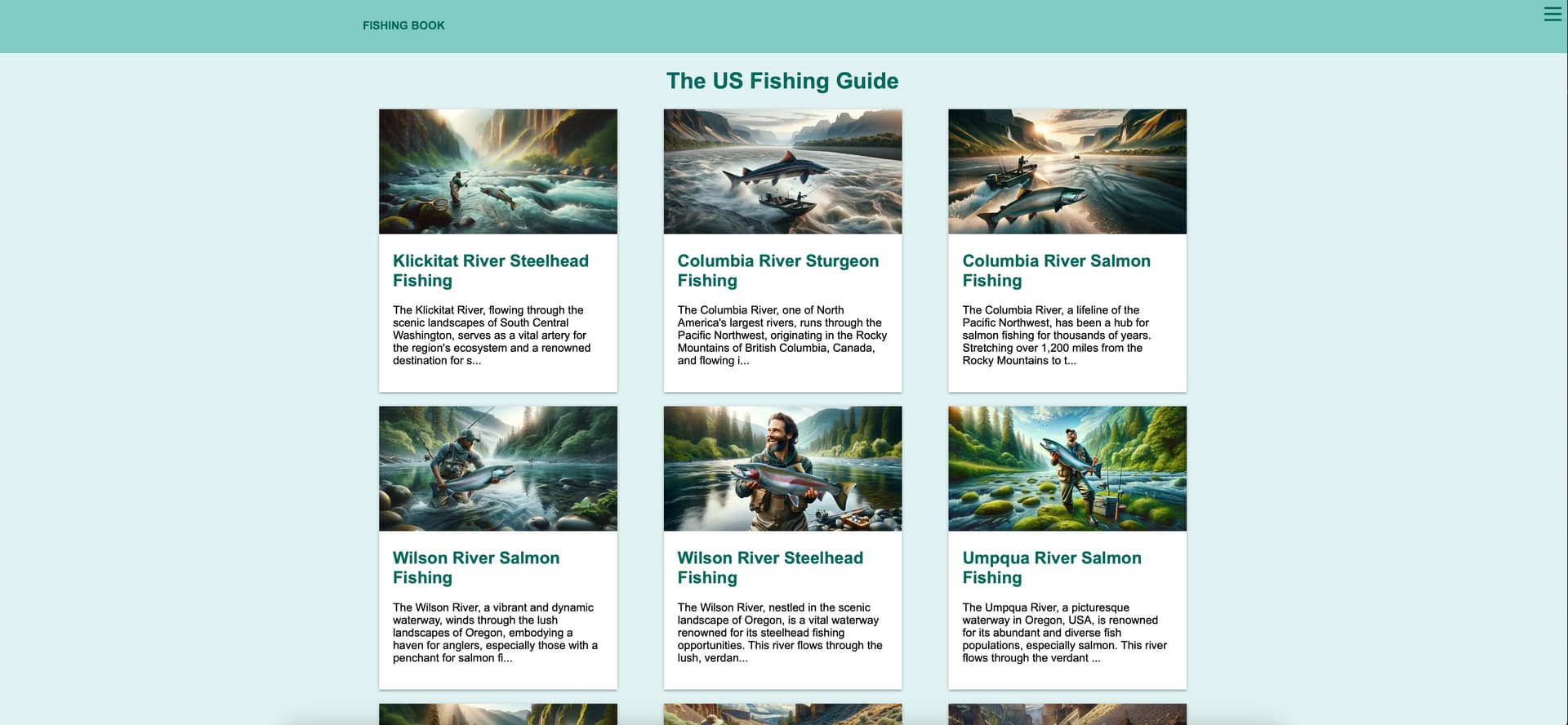Open Umpqua River Salmon Fishing title
The width and height of the screenshot is (1568, 725).
[1052, 567]
